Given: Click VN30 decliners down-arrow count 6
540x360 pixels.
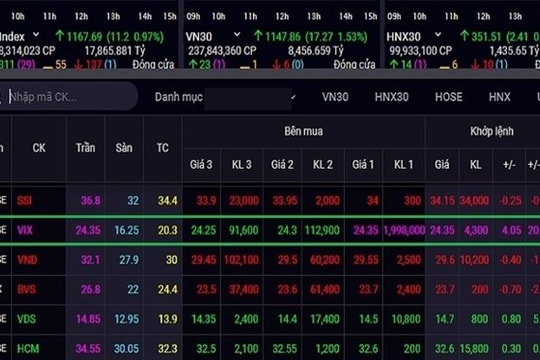Looking at the screenshot, I should click(281, 64).
